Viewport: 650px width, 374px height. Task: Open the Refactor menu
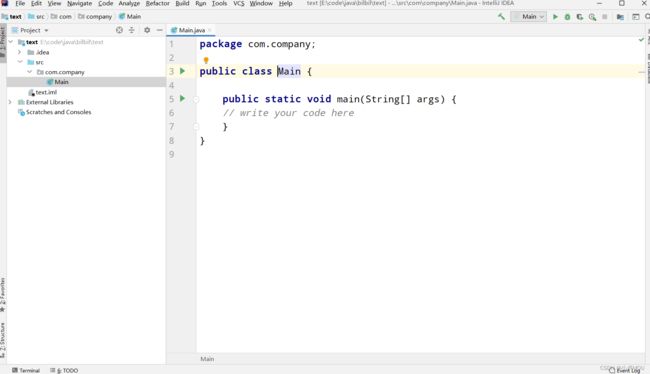click(x=158, y=3)
